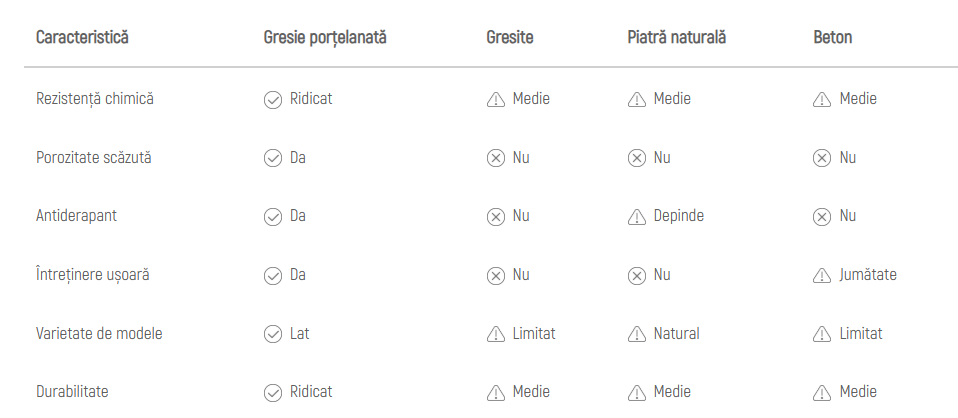This screenshot has height=418, width=958.
Task: Click X icon for Gresite Antiderapant
Action: click(x=495, y=217)
